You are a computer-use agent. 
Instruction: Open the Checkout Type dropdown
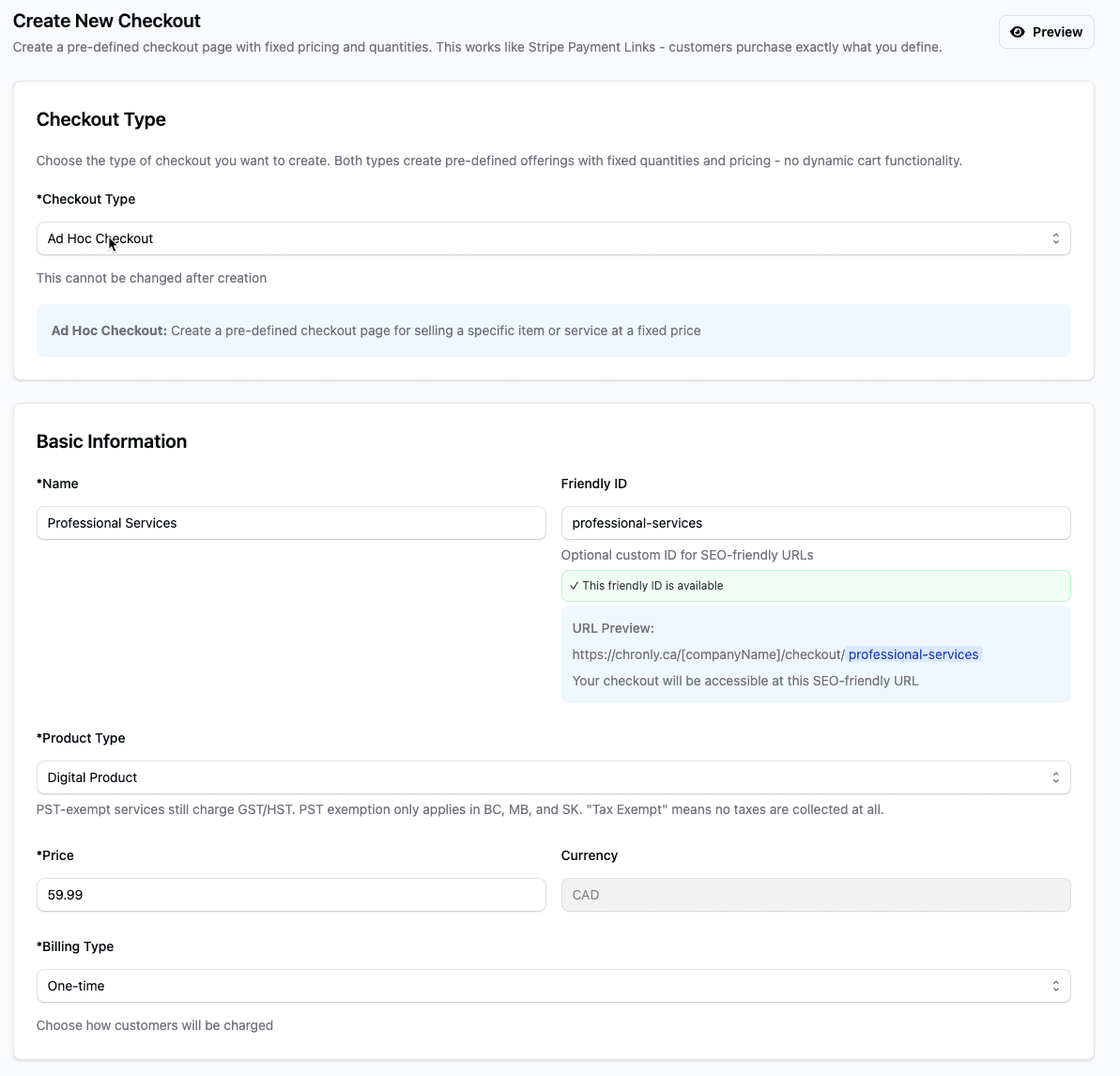point(553,238)
